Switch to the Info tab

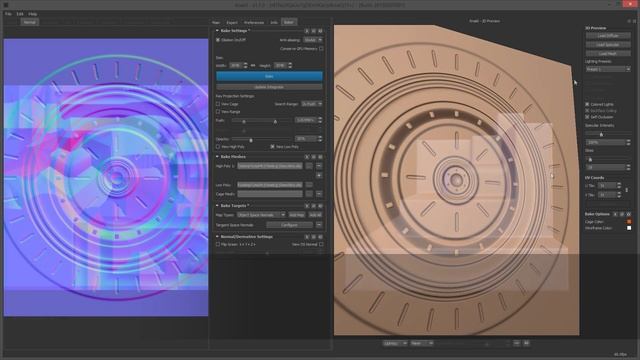click(x=274, y=22)
